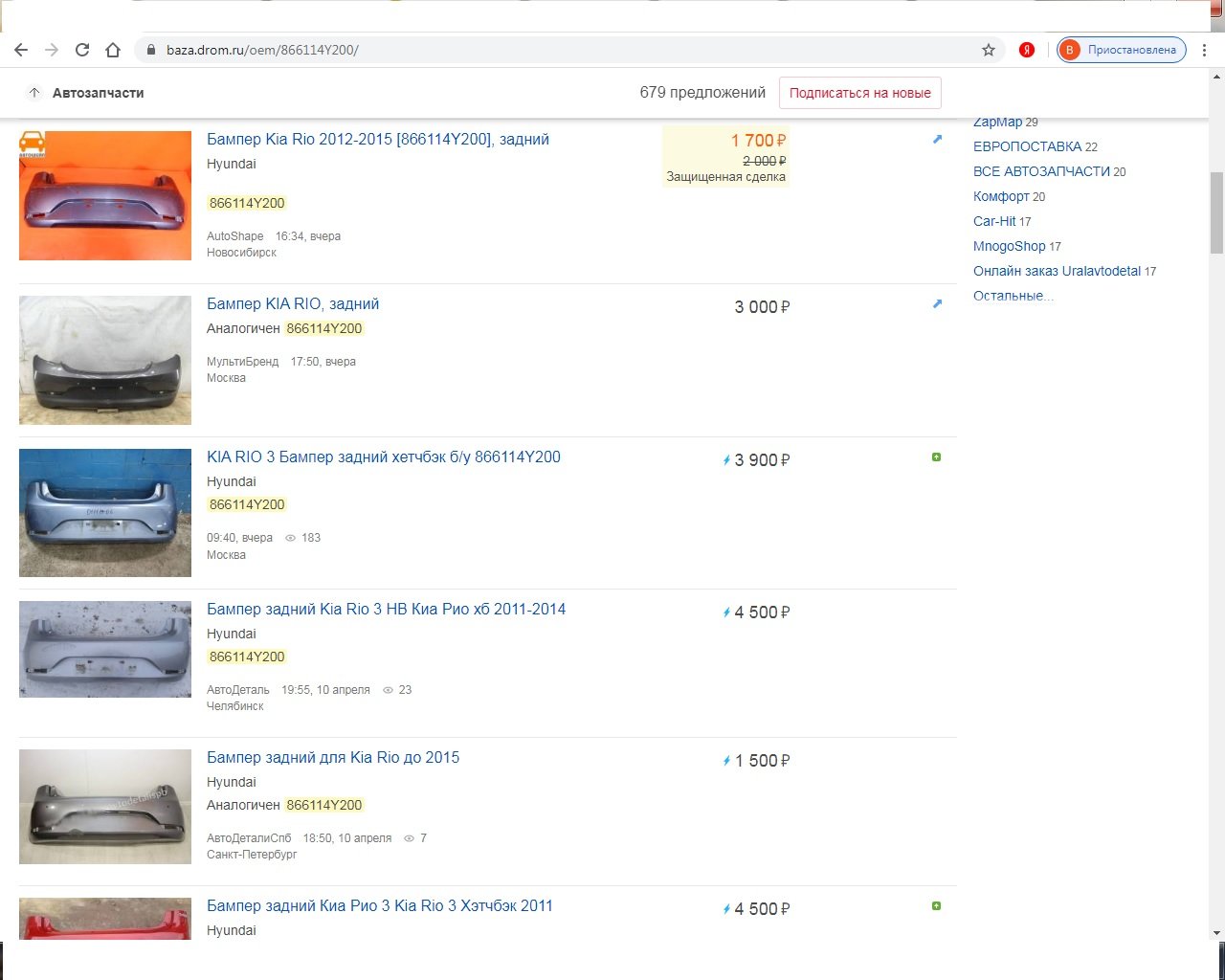Filter by seller MnogoShop
The height and width of the screenshot is (980, 1225).
(1010, 246)
